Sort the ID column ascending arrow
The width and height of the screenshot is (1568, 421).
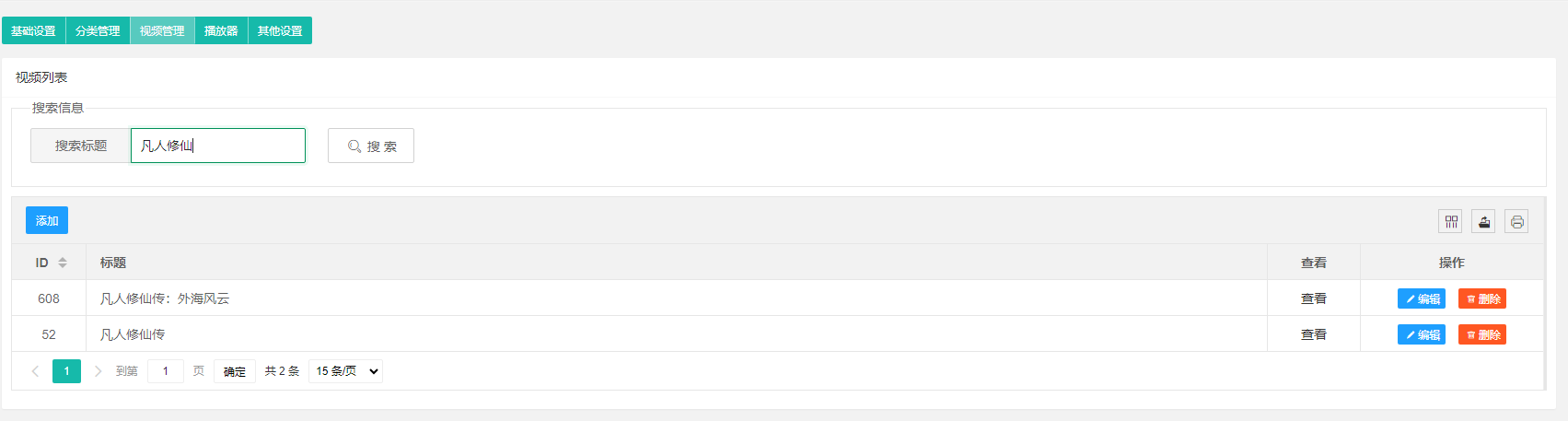(x=63, y=259)
